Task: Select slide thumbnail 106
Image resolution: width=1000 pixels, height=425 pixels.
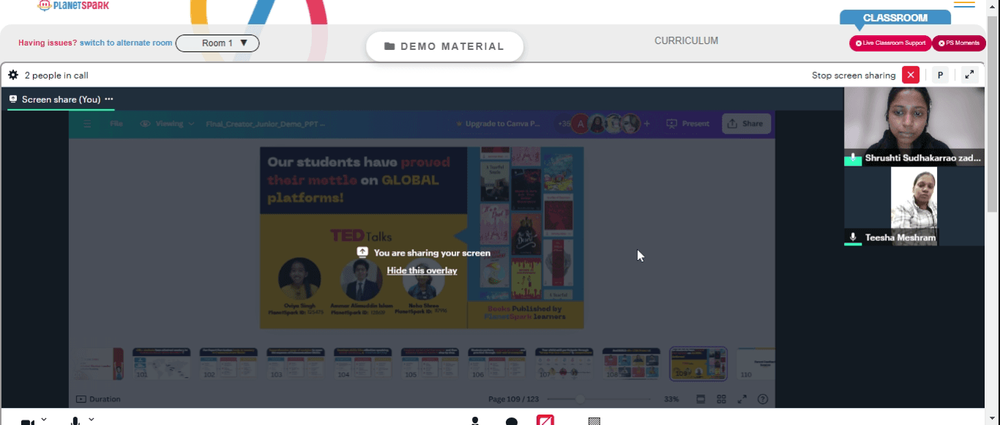Action: (x=497, y=362)
